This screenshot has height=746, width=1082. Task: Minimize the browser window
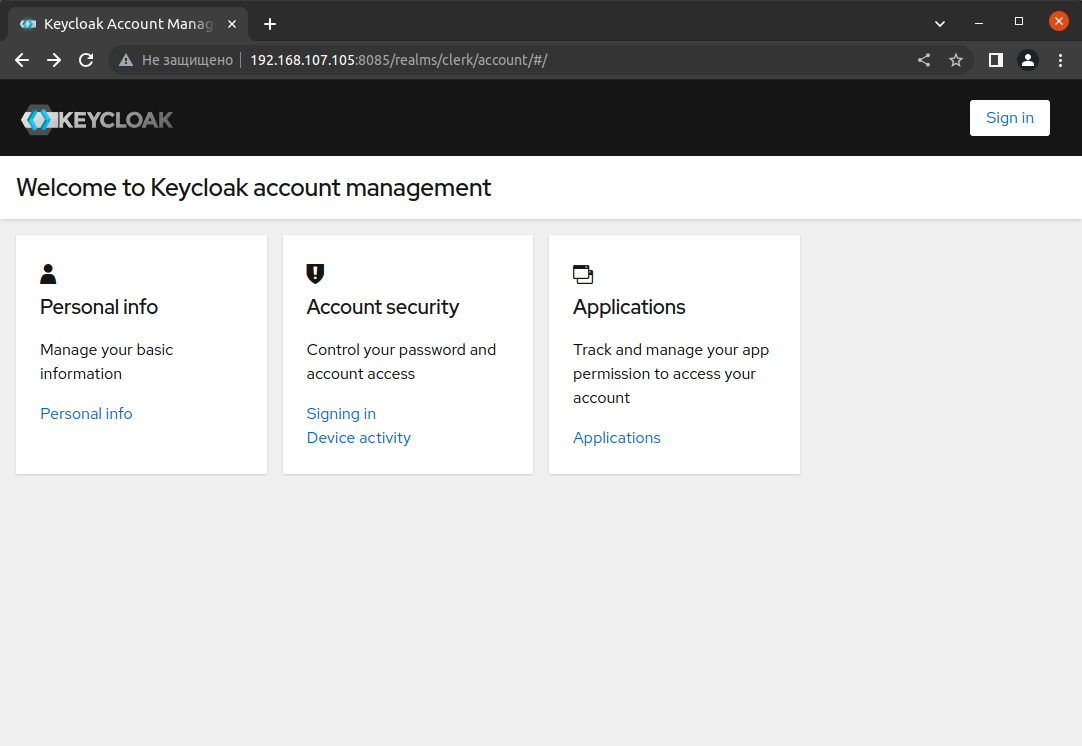point(978,23)
